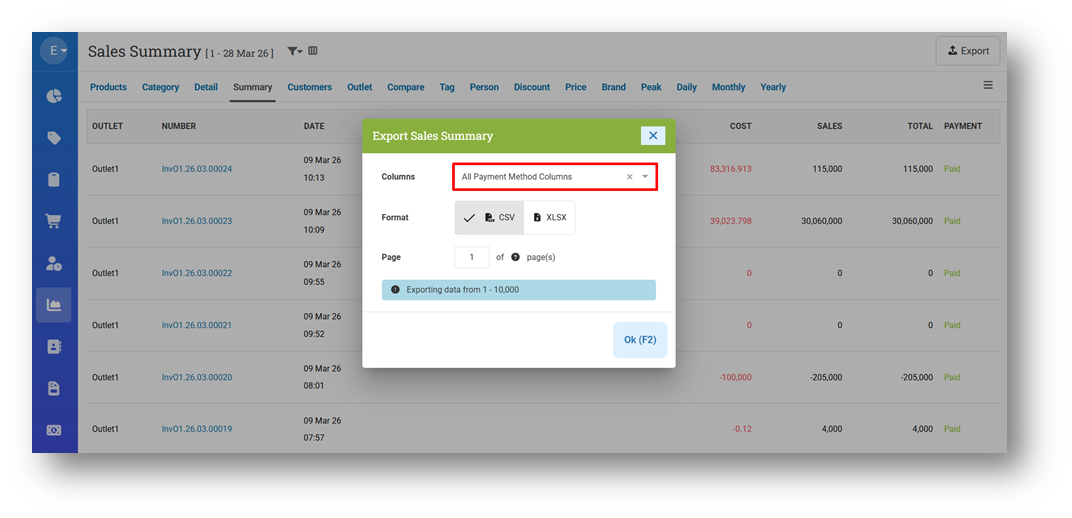1072x518 pixels.
Task: Click the Page number input field
Action: coord(472,258)
